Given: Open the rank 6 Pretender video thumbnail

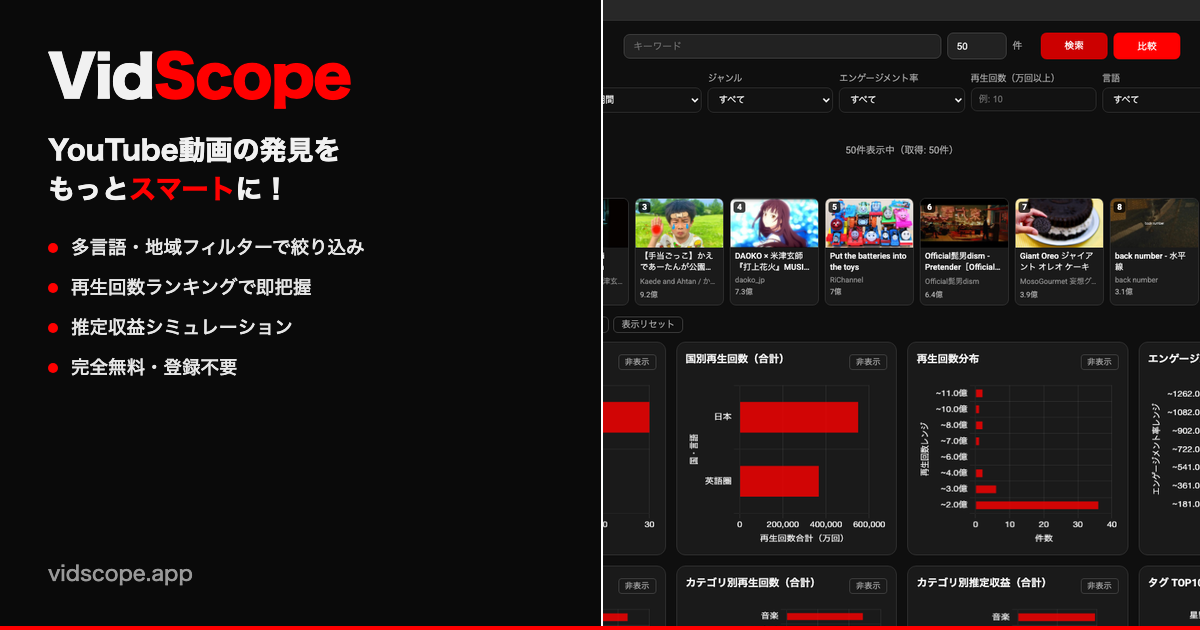Looking at the screenshot, I should tap(964, 223).
